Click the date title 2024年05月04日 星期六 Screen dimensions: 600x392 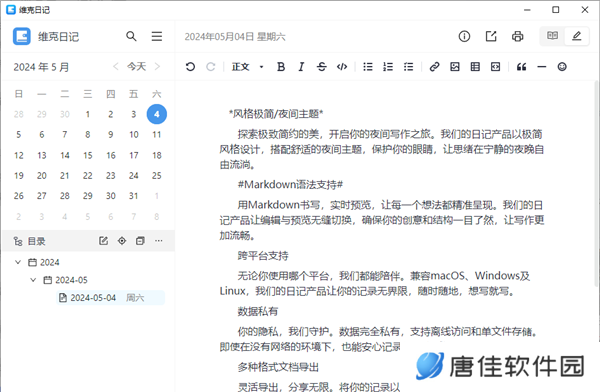[x=235, y=37]
